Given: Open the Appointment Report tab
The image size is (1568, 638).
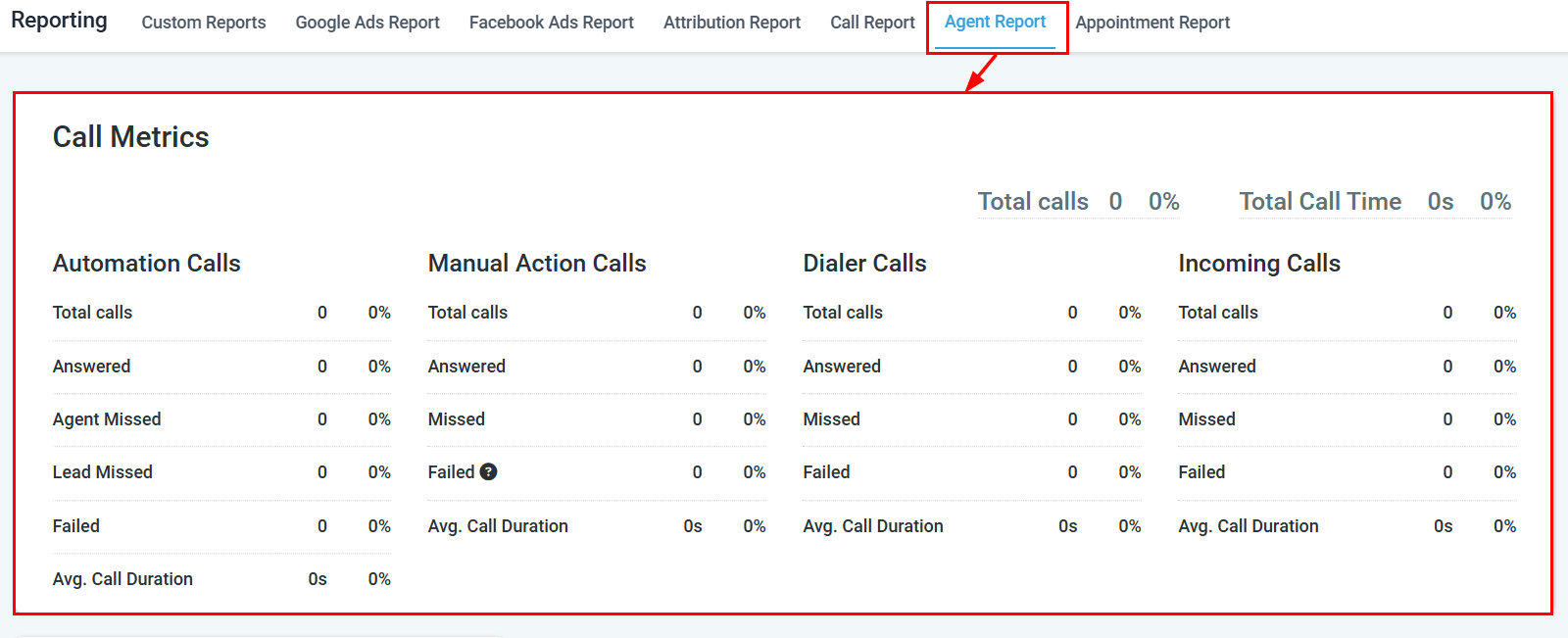Looking at the screenshot, I should pos(1152,22).
